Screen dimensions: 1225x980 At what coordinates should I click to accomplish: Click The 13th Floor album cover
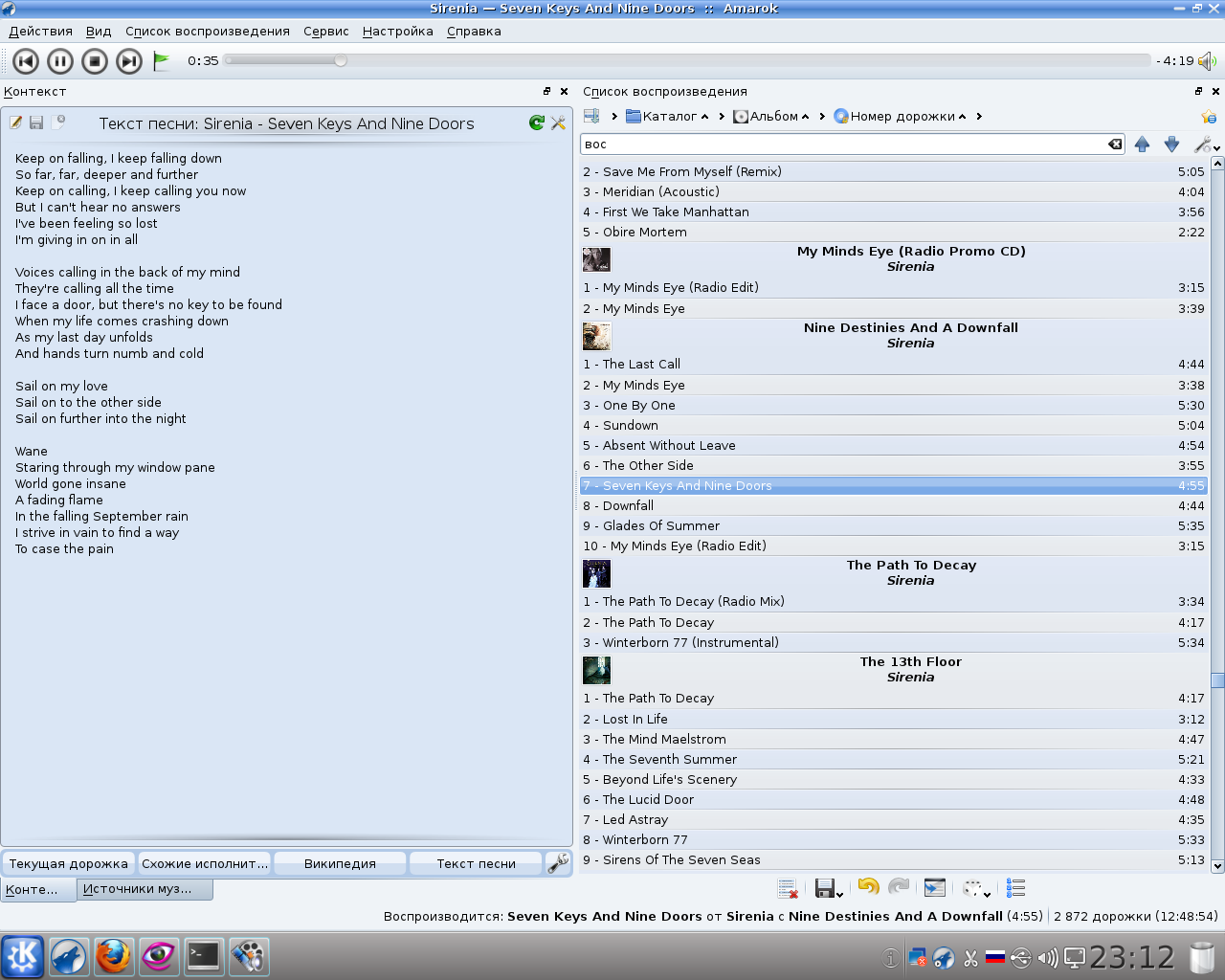[x=596, y=670]
